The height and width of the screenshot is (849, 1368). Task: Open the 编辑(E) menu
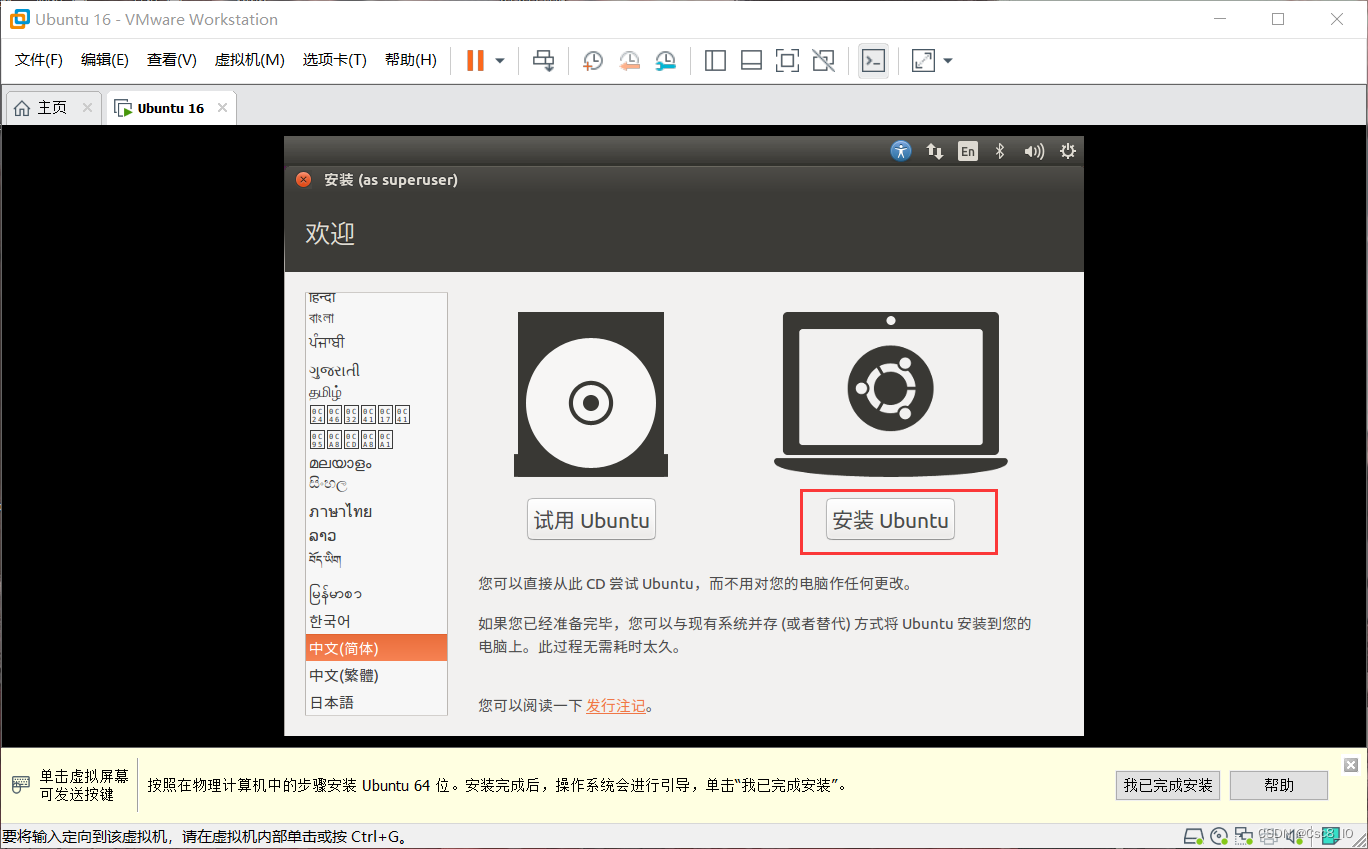point(105,60)
